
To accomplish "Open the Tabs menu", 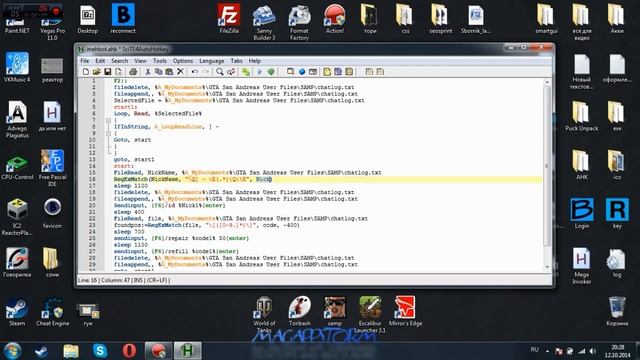I will tap(236, 61).
